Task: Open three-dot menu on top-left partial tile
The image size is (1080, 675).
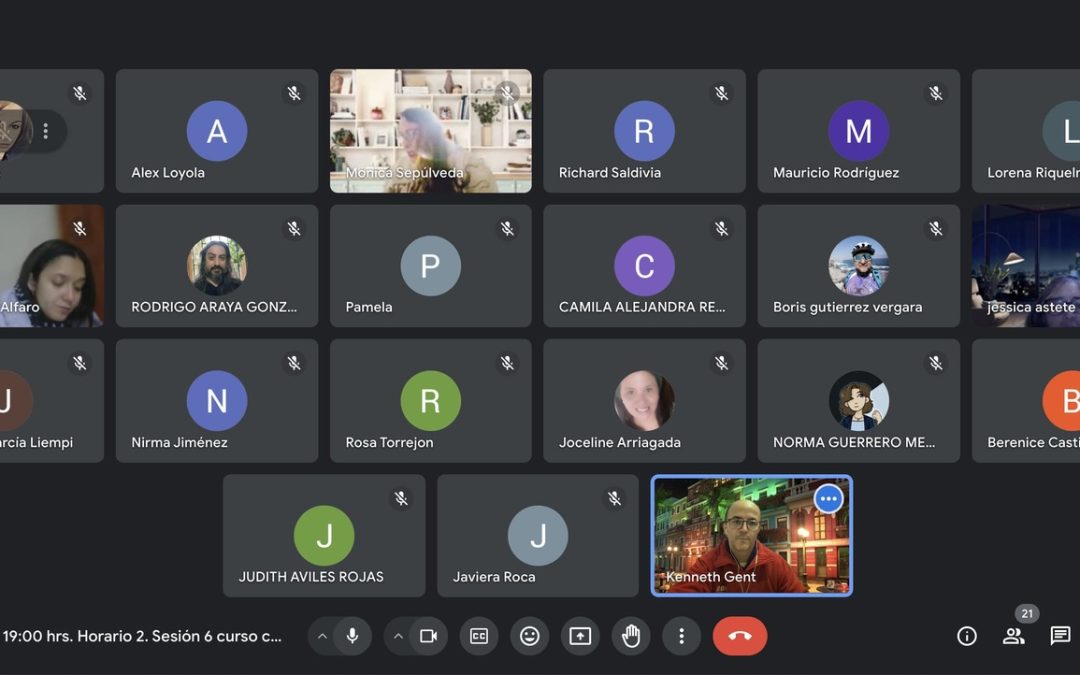Action: tap(45, 131)
